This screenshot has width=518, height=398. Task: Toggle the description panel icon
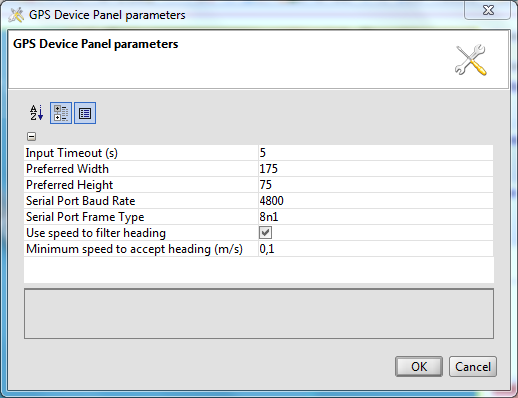tap(85, 113)
